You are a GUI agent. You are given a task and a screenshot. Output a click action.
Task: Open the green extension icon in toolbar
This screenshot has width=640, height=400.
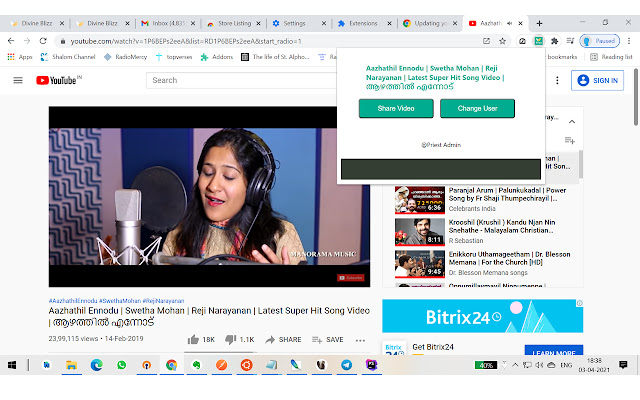tap(539, 41)
